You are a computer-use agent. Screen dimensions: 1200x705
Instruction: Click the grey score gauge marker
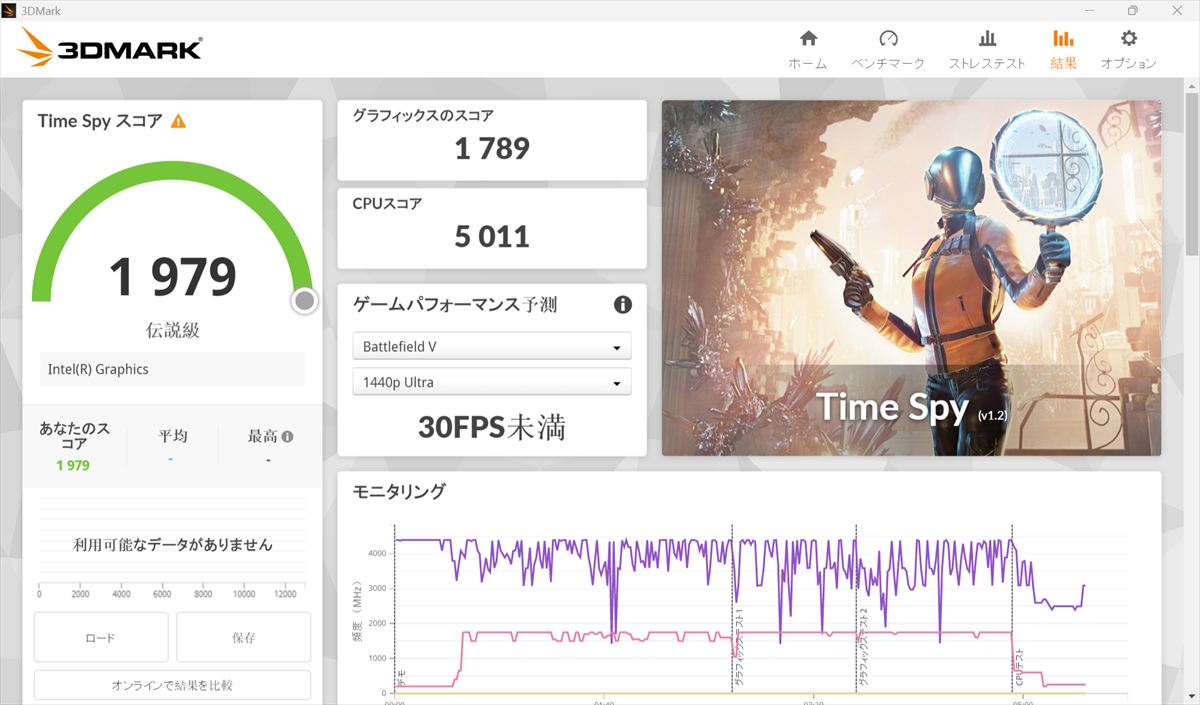(305, 301)
